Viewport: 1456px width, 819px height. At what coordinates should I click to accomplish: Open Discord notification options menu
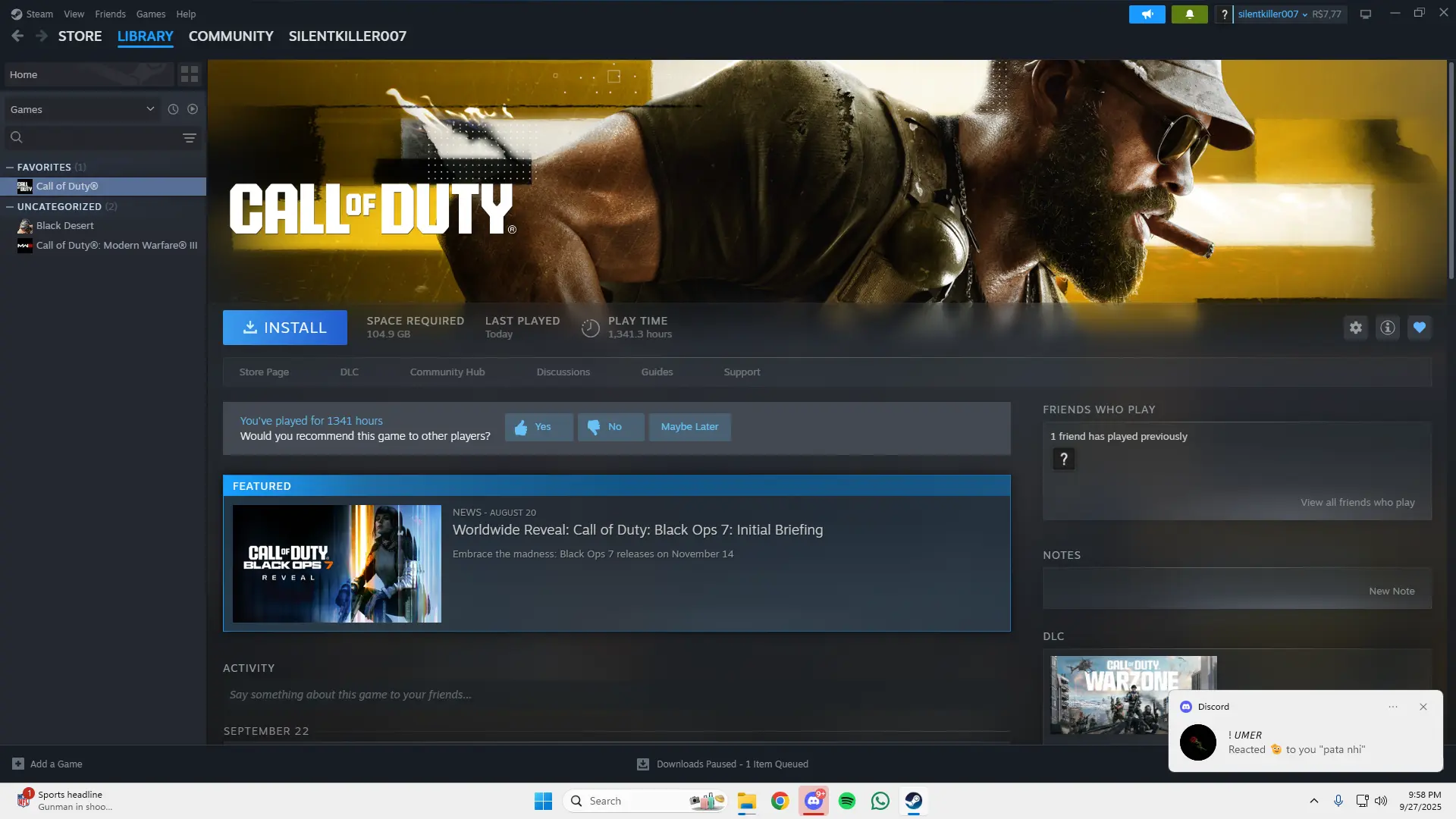click(1393, 707)
